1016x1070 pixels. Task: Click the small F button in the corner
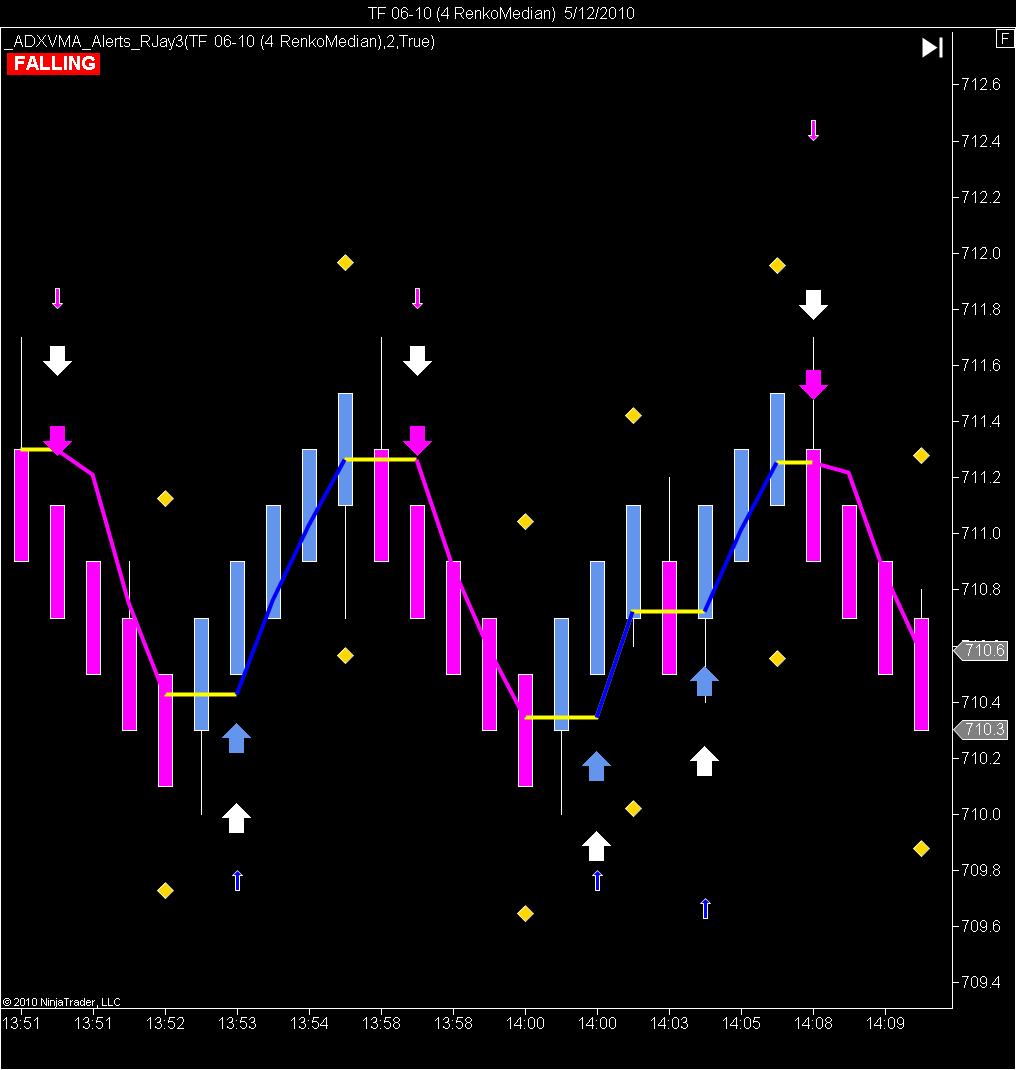pos(1004,39)
